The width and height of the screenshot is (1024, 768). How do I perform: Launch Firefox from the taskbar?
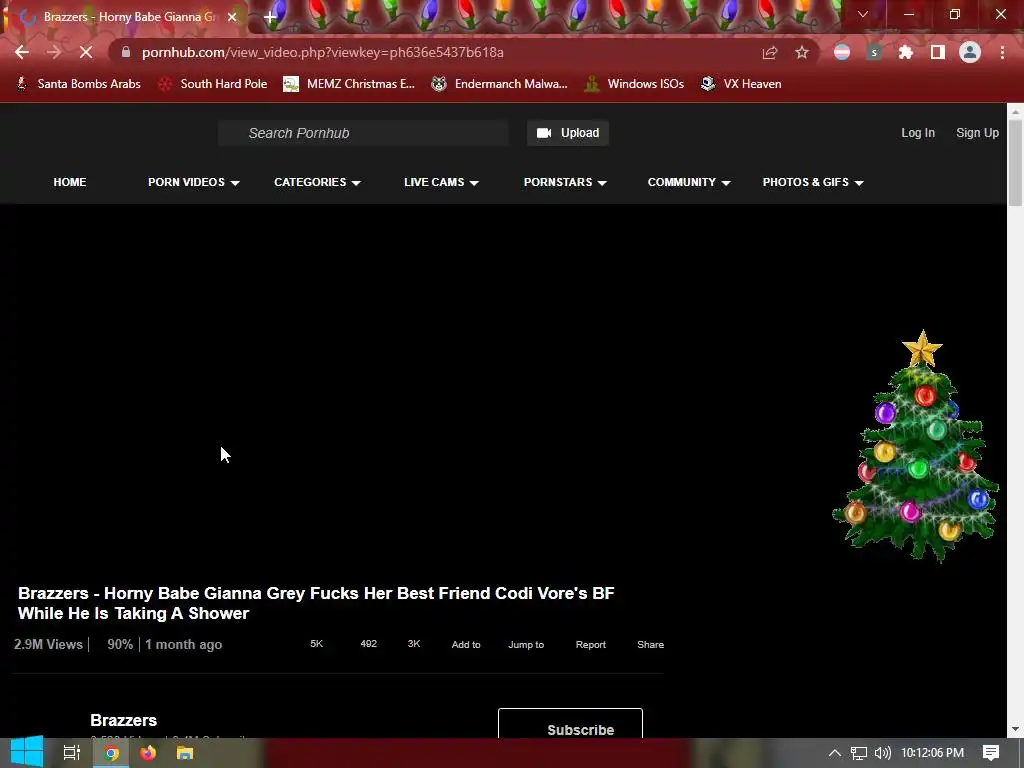pyautogui.click(x=148, y=753)
